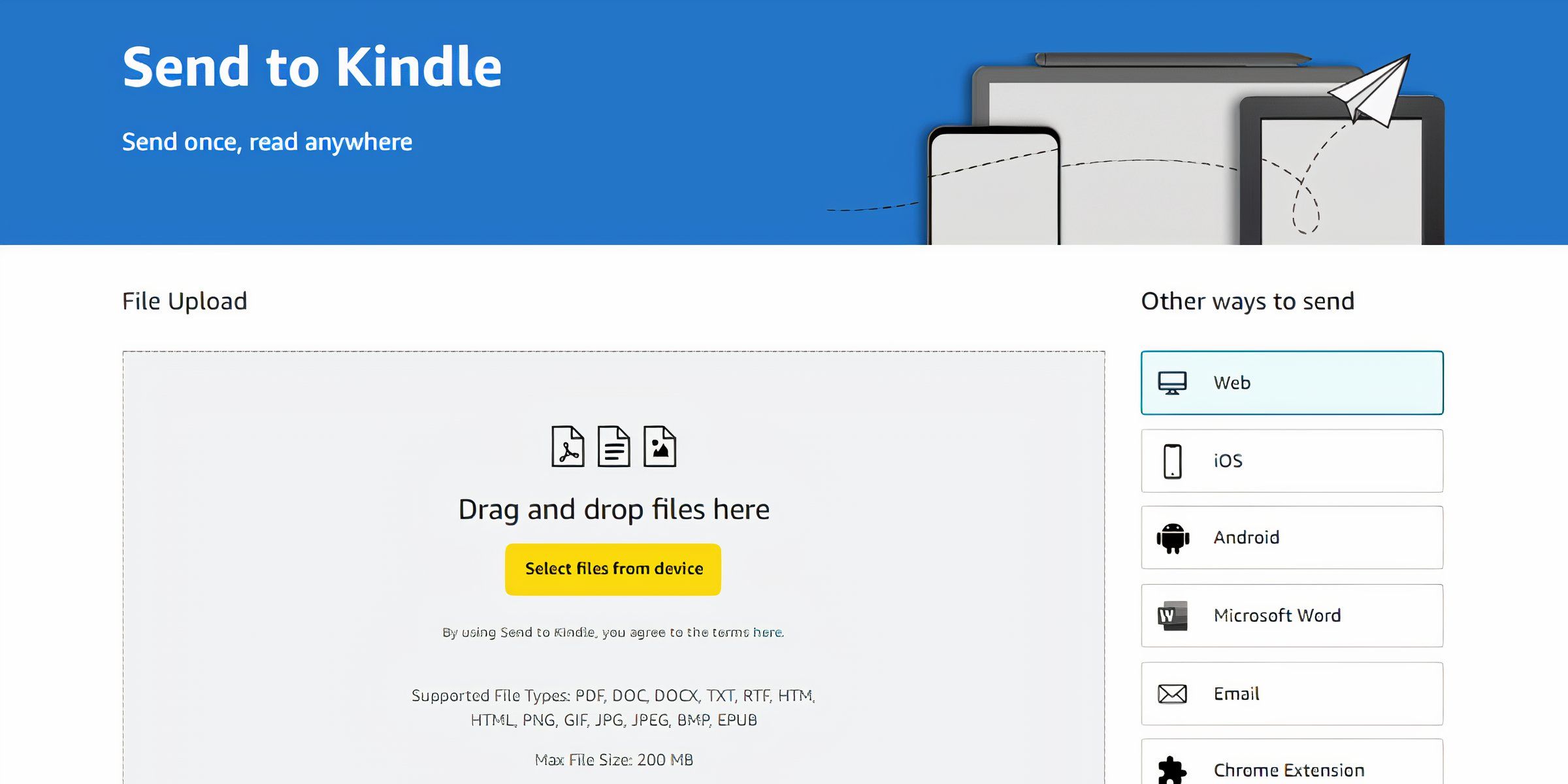Click Select files from device button
Image resolution: width=1568 pixels, height=784 pixels.
(x=614, y=569)
